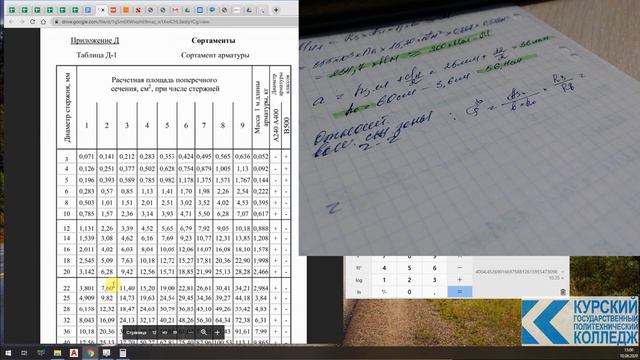This screenshot has height=360, width=640.
Task: Click table cell '0,888' in mass column
Action: 261,229
